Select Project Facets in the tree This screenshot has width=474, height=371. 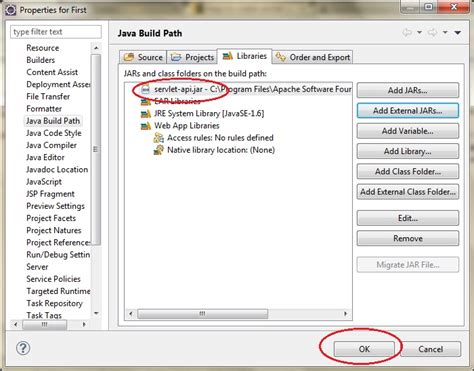[x=51, y=218]
